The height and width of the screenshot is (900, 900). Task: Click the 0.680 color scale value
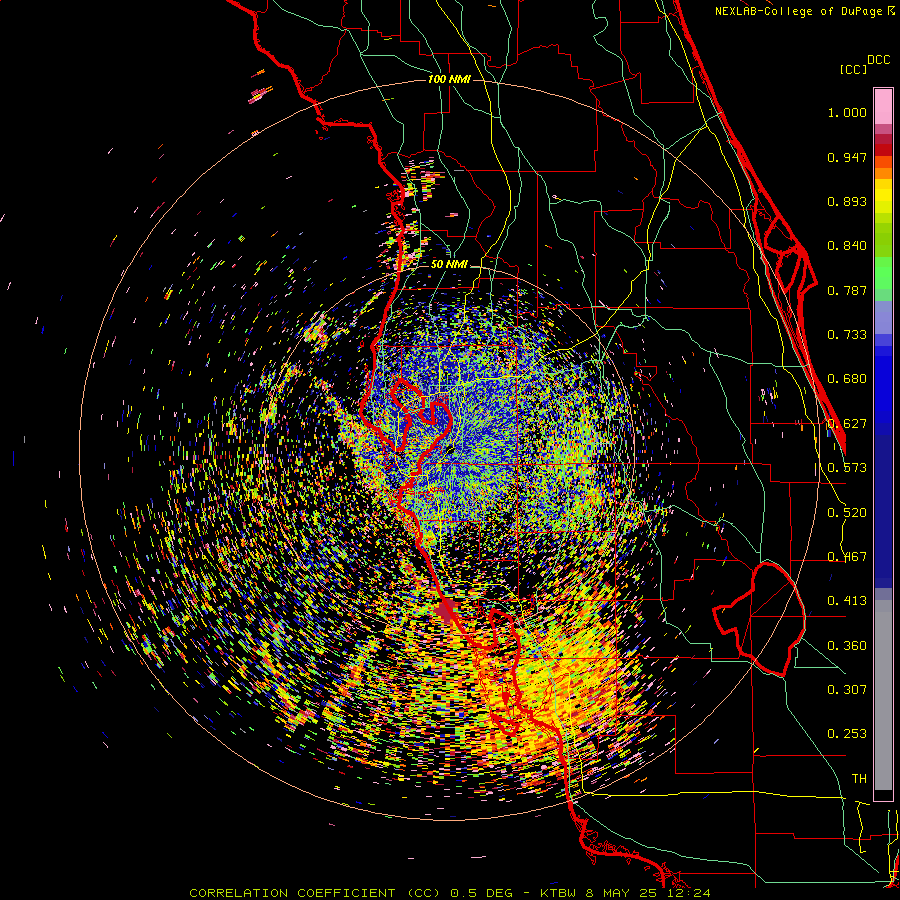click(847, 379)
